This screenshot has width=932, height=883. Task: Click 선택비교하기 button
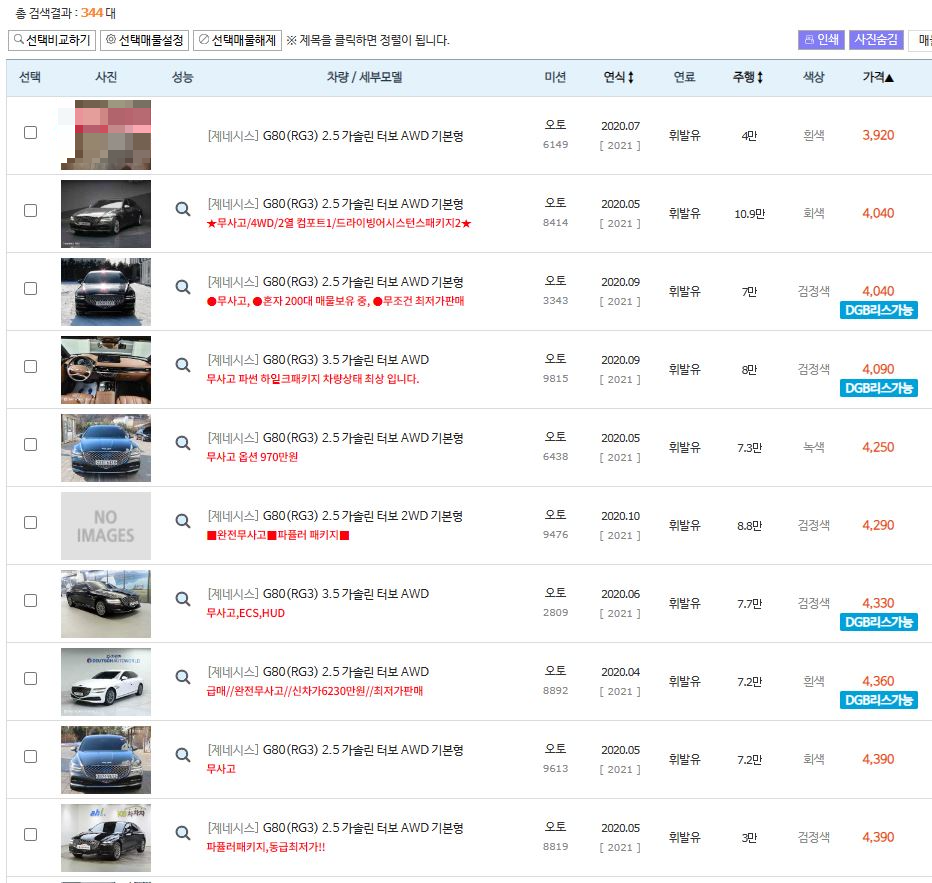point(52,40)
